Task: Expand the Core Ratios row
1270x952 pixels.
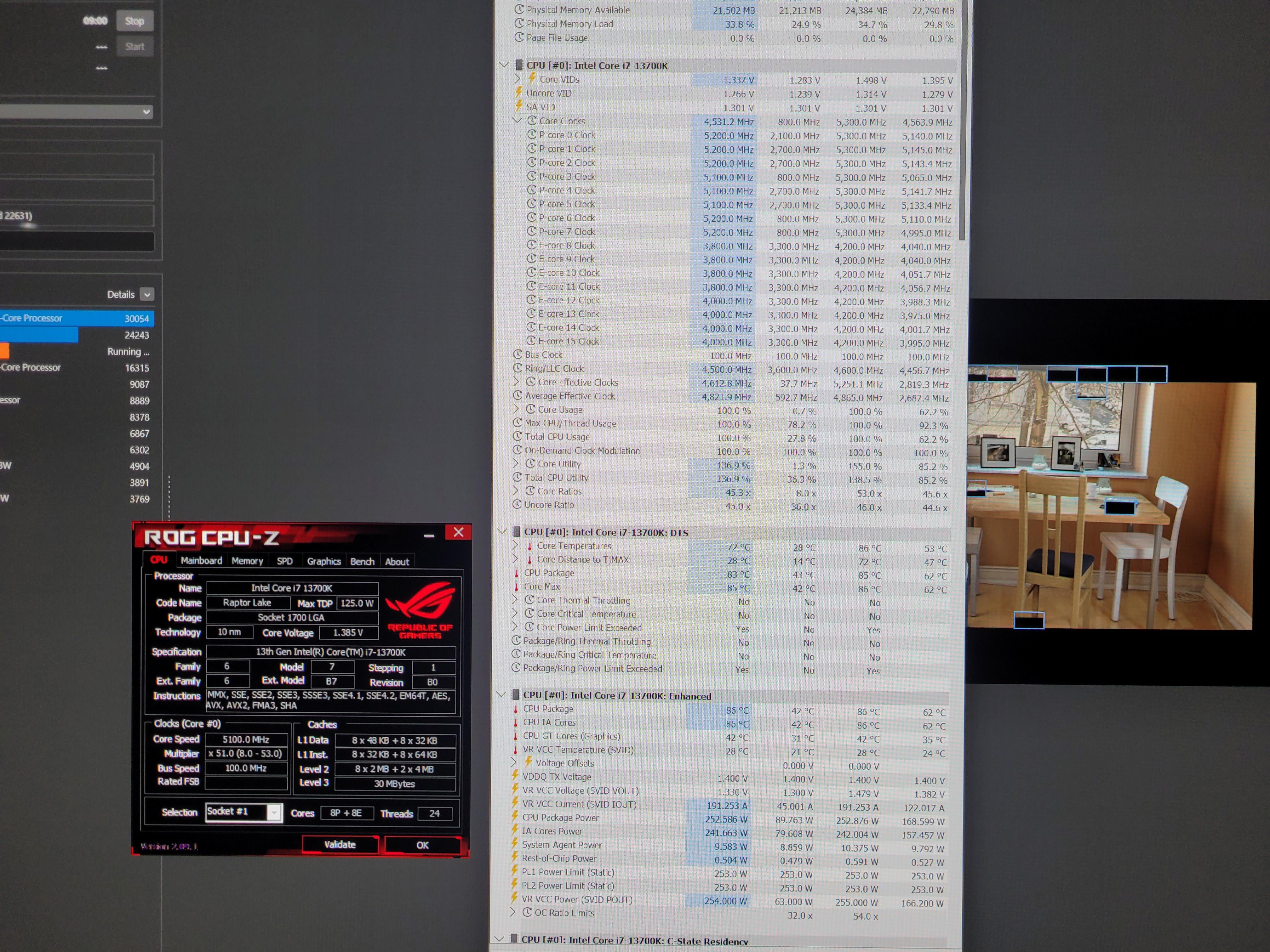Action: (516, 490)
